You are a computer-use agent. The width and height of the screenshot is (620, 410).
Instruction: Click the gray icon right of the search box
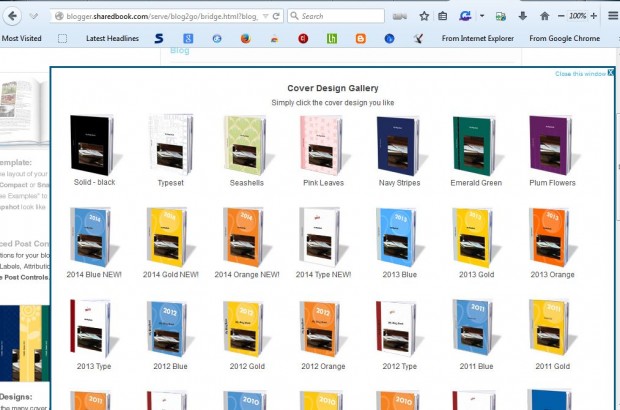[400, 16]
